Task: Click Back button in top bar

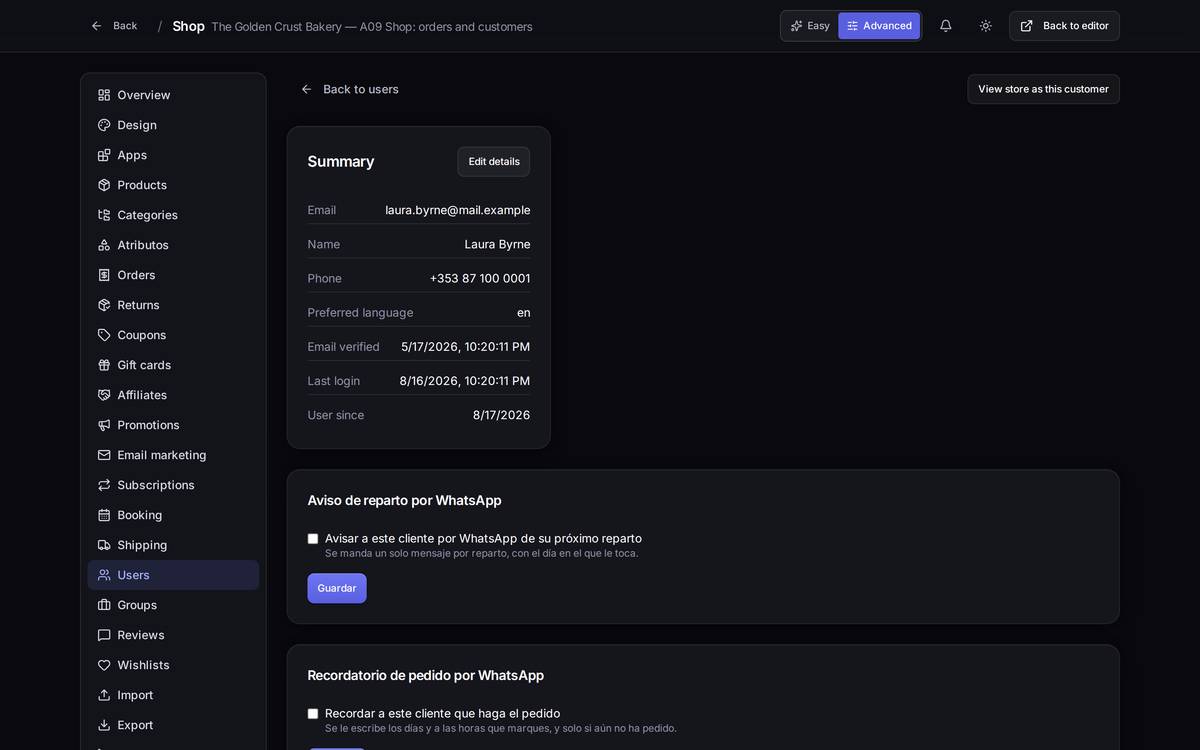Action: (114, 26)
